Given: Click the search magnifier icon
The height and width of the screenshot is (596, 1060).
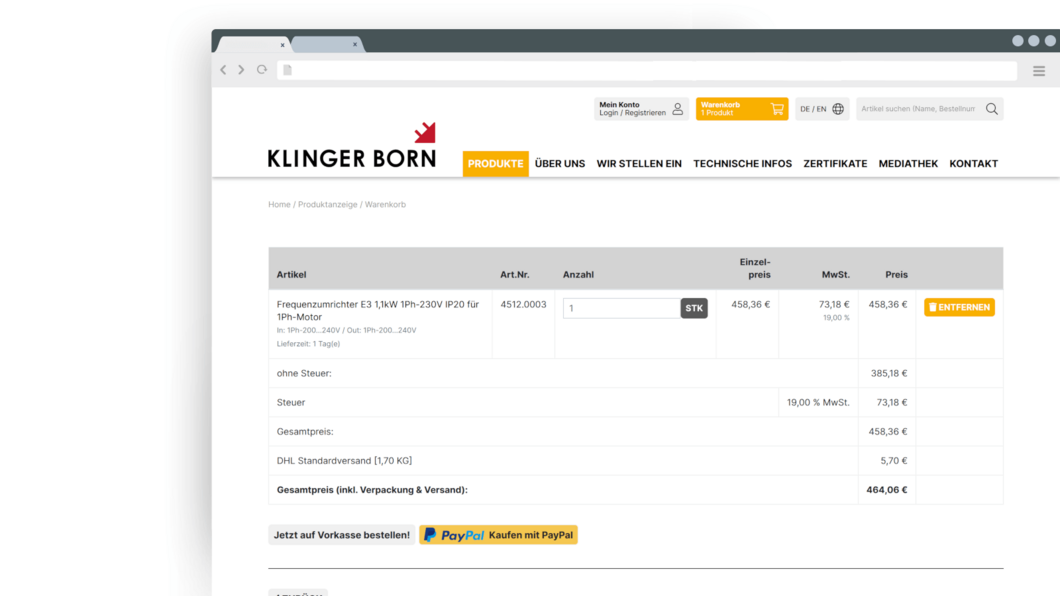Looking at the screenshot, I should tap(991, 109).
